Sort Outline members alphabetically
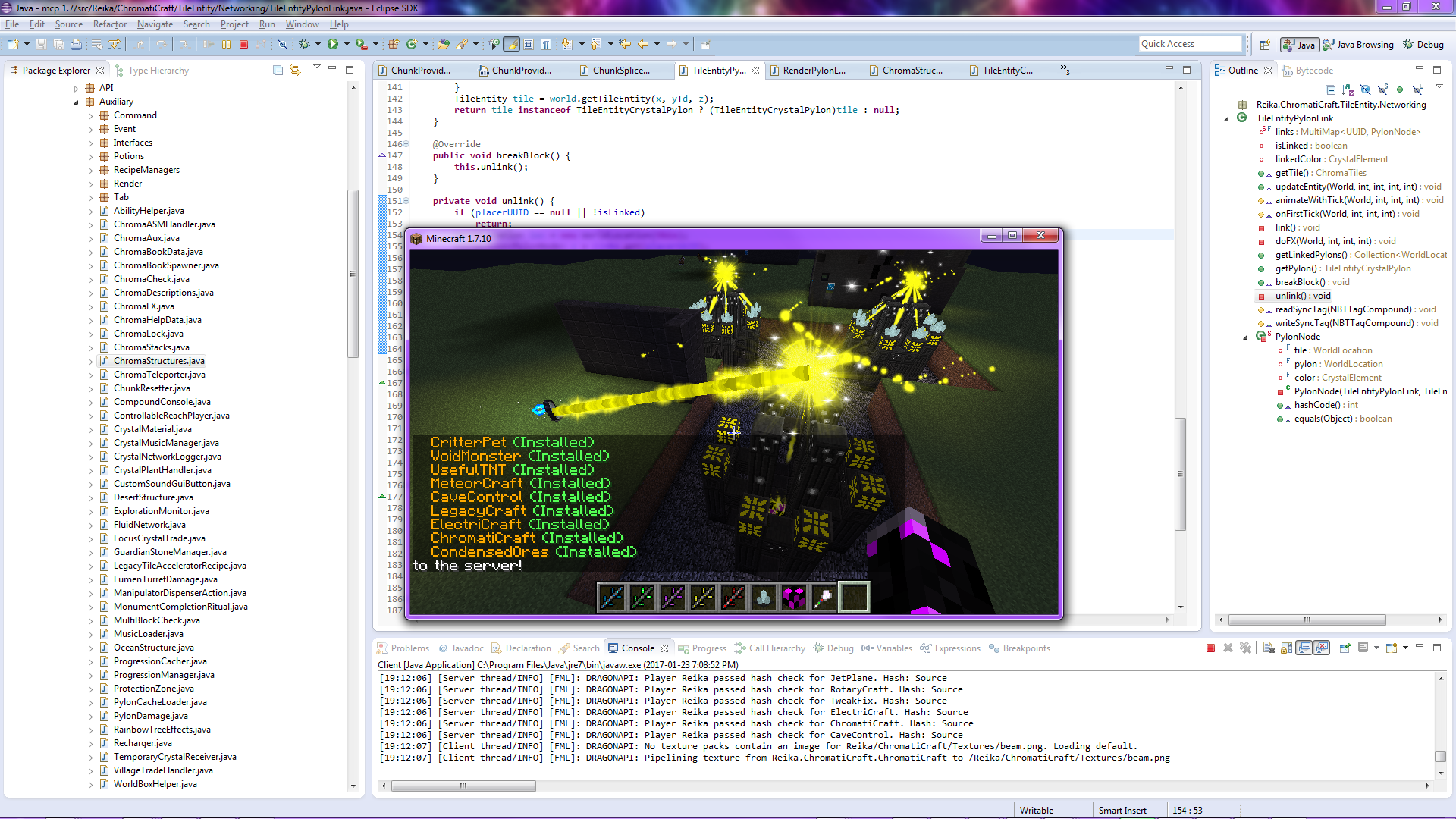1456x819 pixels. click(x=1348, y=89)
